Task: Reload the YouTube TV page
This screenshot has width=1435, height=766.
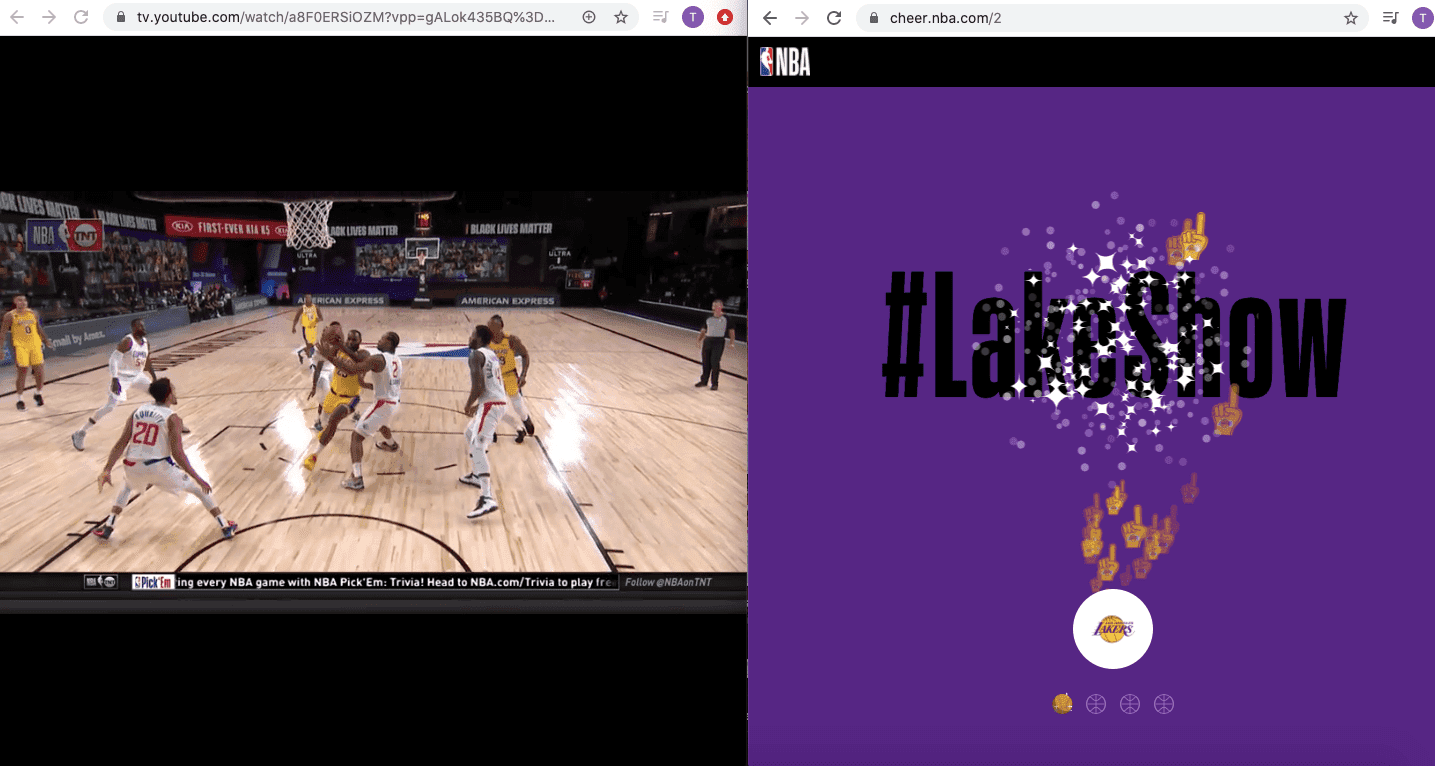Action: click(x=82, y=18)
